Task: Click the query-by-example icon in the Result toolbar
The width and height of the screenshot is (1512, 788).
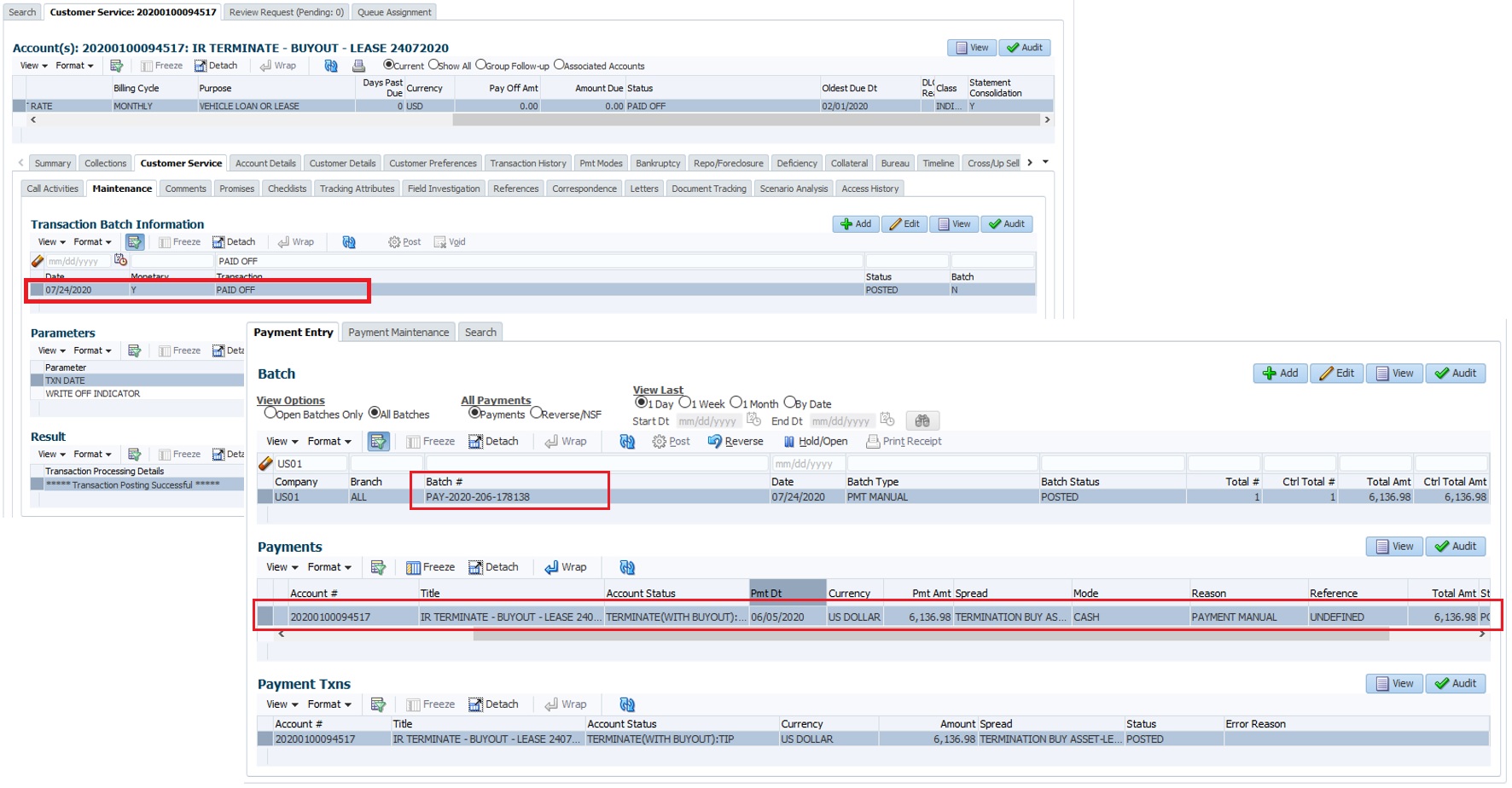Action: 134,455
